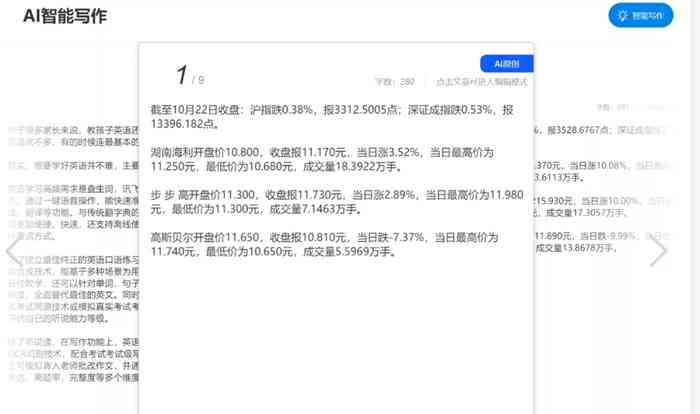Click left card text 想要学好英语并不难
The height and width of the screenshot is (414, 700).
[76, 165]
